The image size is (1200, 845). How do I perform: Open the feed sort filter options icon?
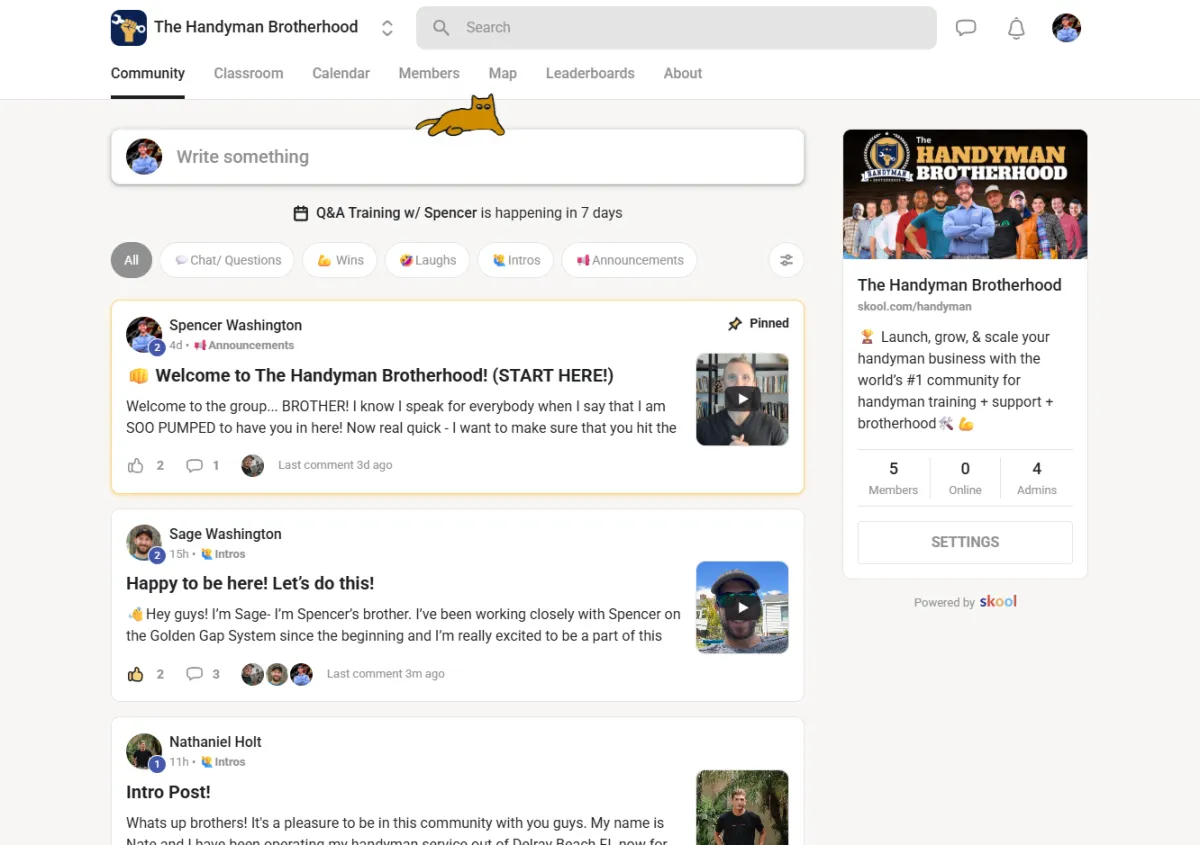pyautogui.click(x=786, y=260)
